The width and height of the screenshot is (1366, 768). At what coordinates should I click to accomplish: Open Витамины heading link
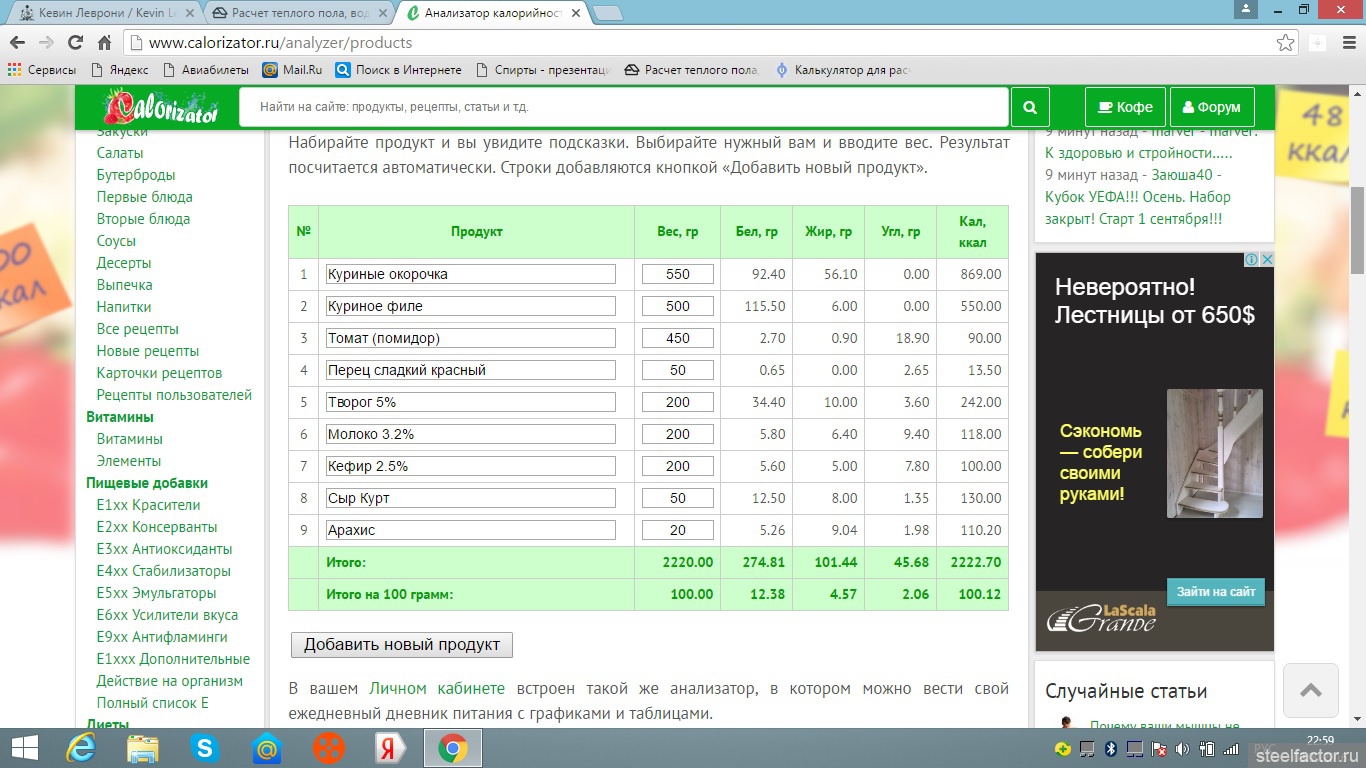[x=120, y=417]
